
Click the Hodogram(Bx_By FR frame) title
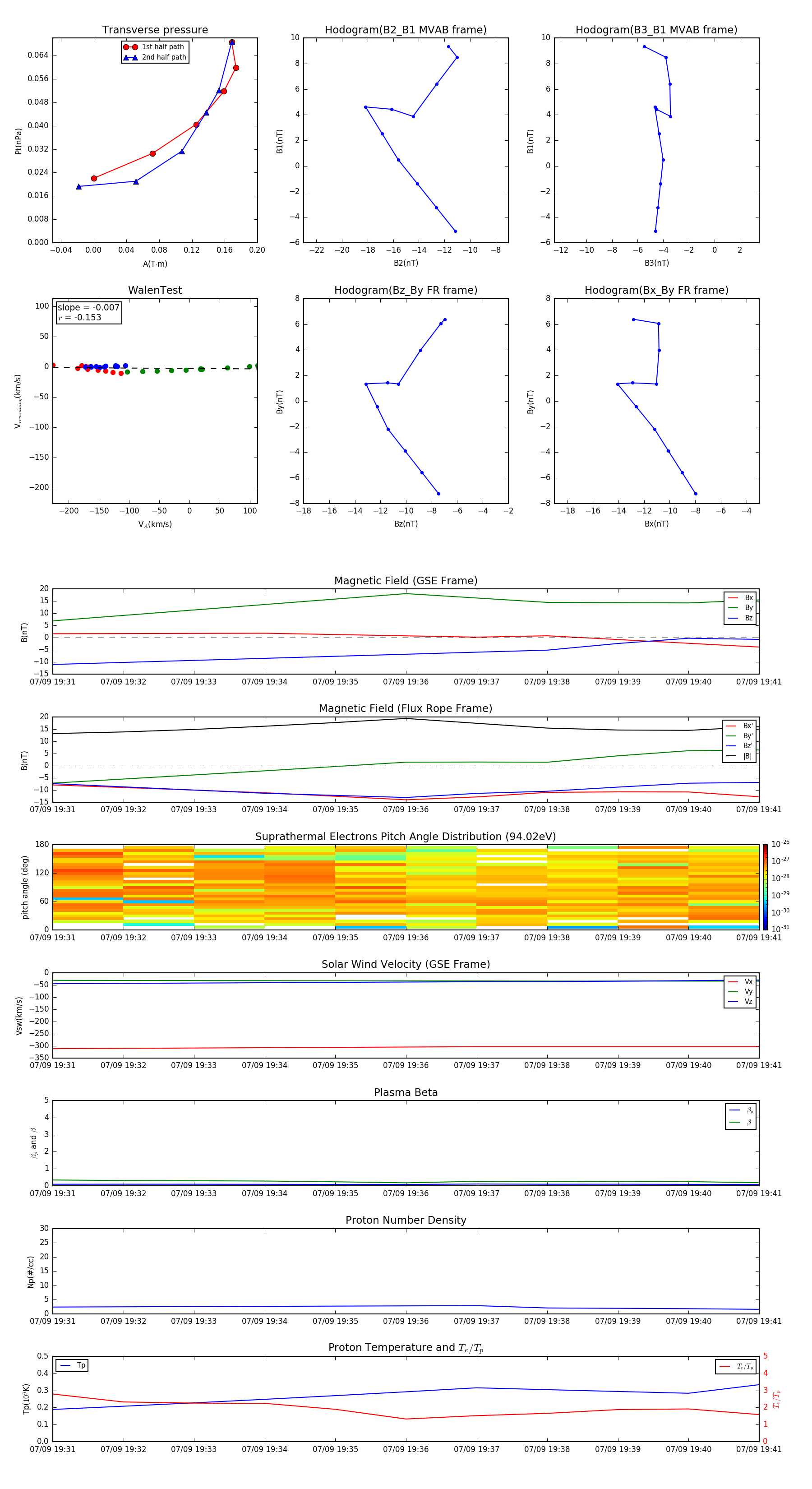click(656, 290)
